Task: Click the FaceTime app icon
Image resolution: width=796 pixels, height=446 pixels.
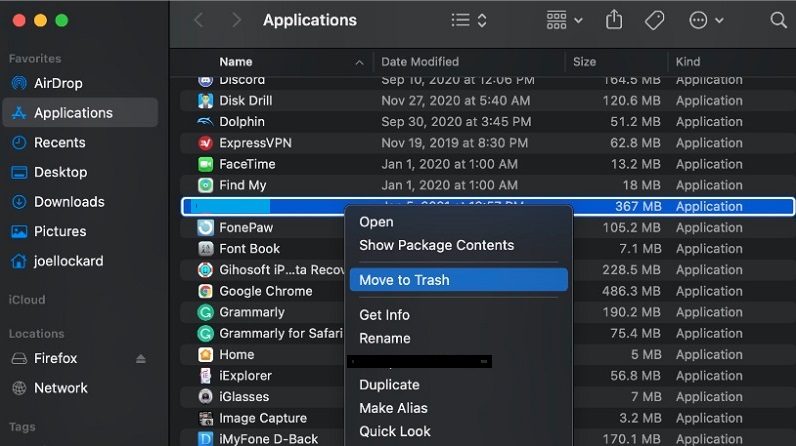Action: click(x=205, y=164)
